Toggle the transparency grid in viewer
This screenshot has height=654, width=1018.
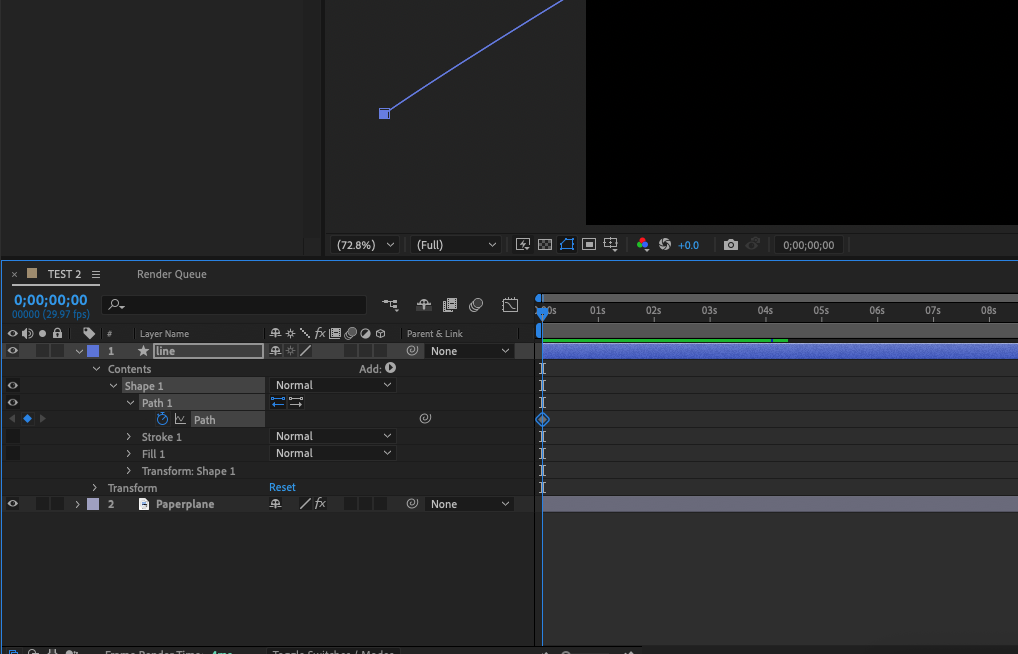point(545,245)
